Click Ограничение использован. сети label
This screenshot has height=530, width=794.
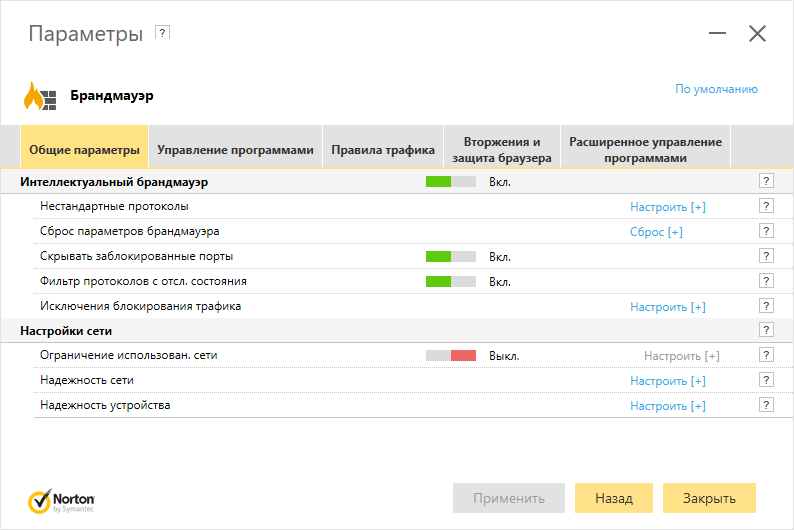click(129, 355)
